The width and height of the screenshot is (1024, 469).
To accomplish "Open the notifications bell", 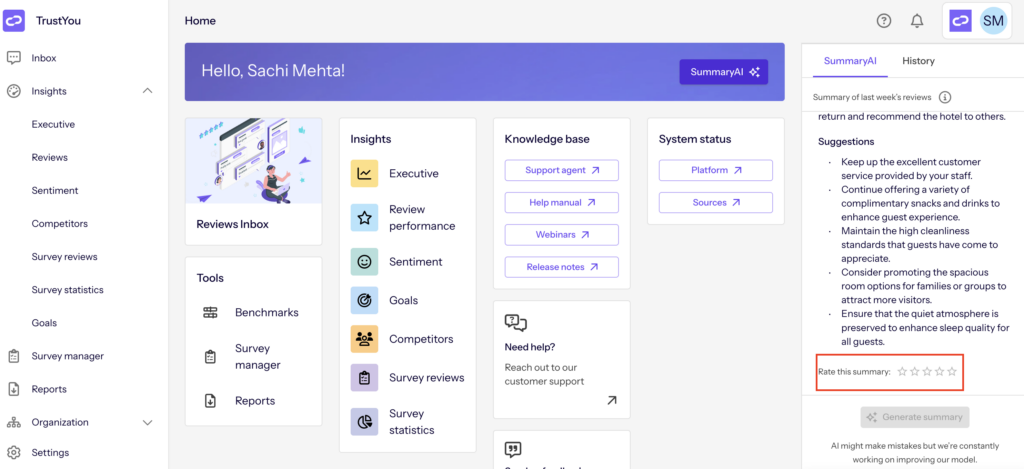I will pos(917,21).
